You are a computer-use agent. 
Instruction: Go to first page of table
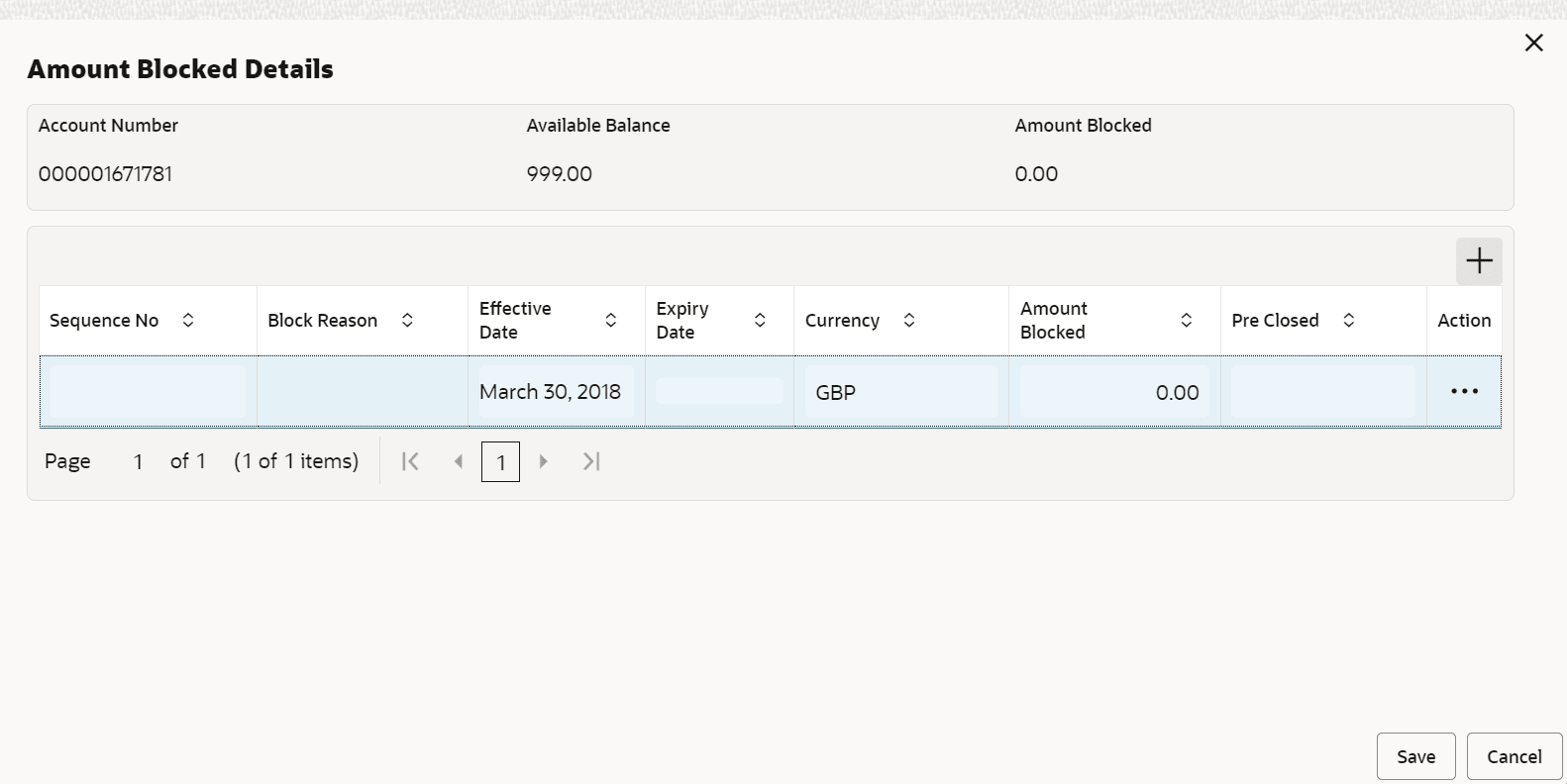(410, 461)
